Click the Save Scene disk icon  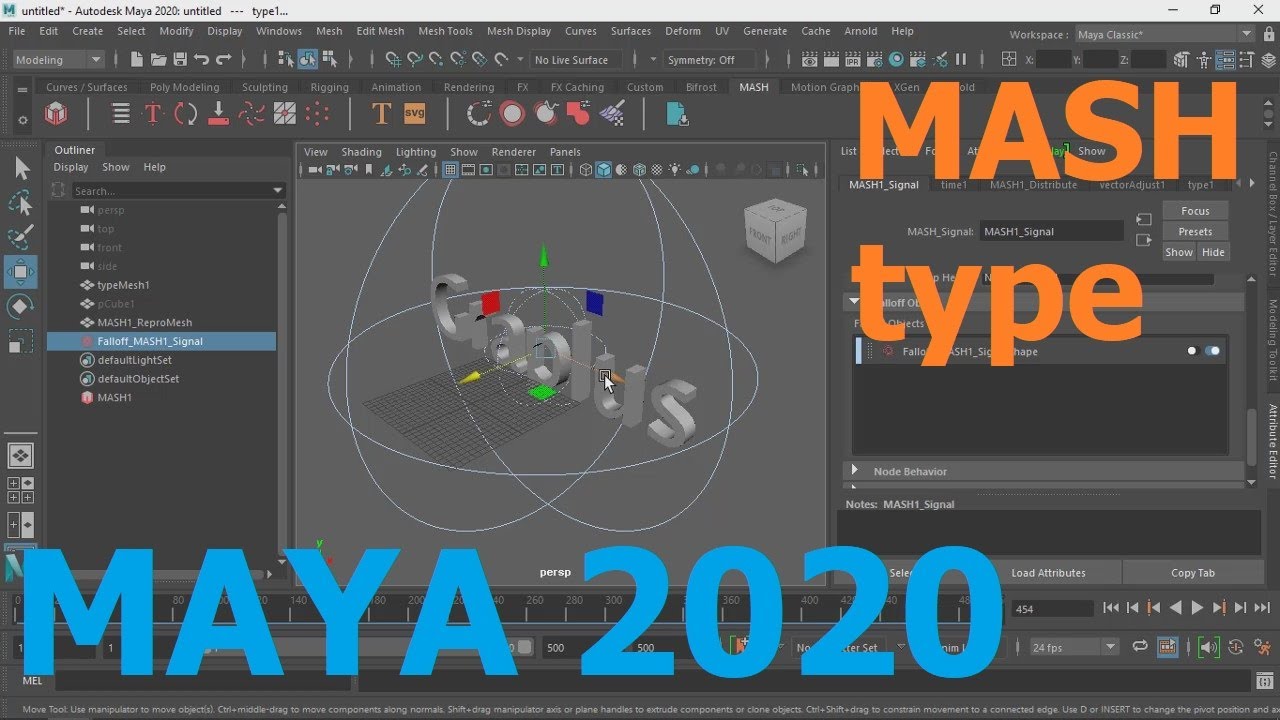[180, 60]
